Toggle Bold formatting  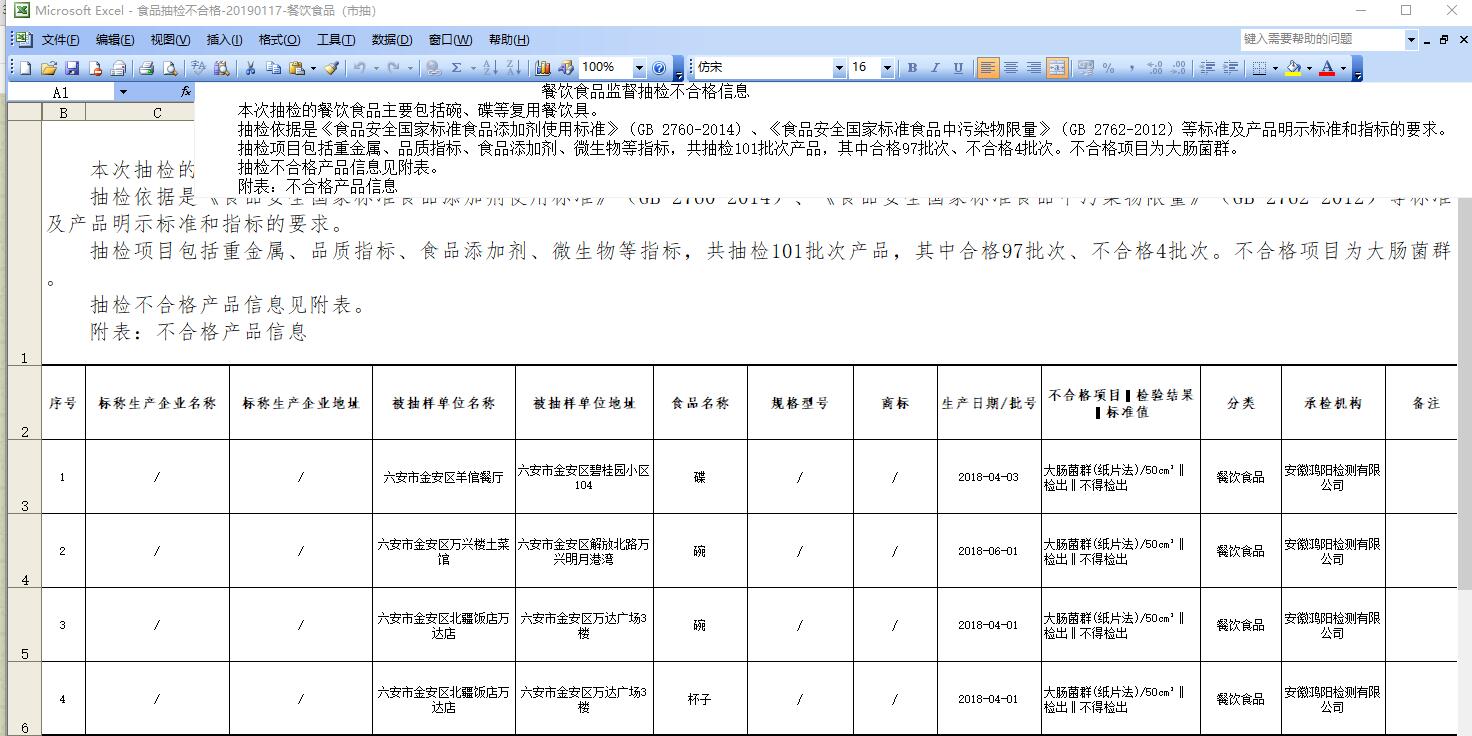[x=912, y=68]
